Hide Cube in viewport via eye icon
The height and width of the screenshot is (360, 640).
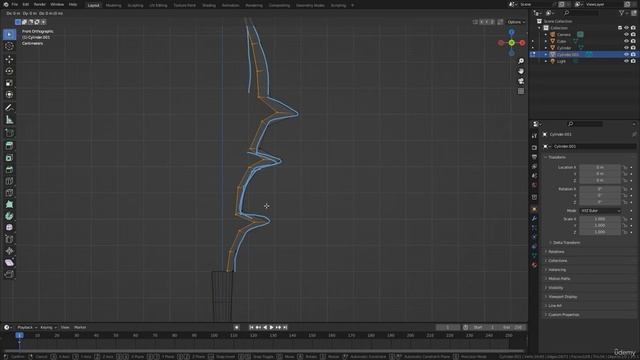(x=626, y=41)
